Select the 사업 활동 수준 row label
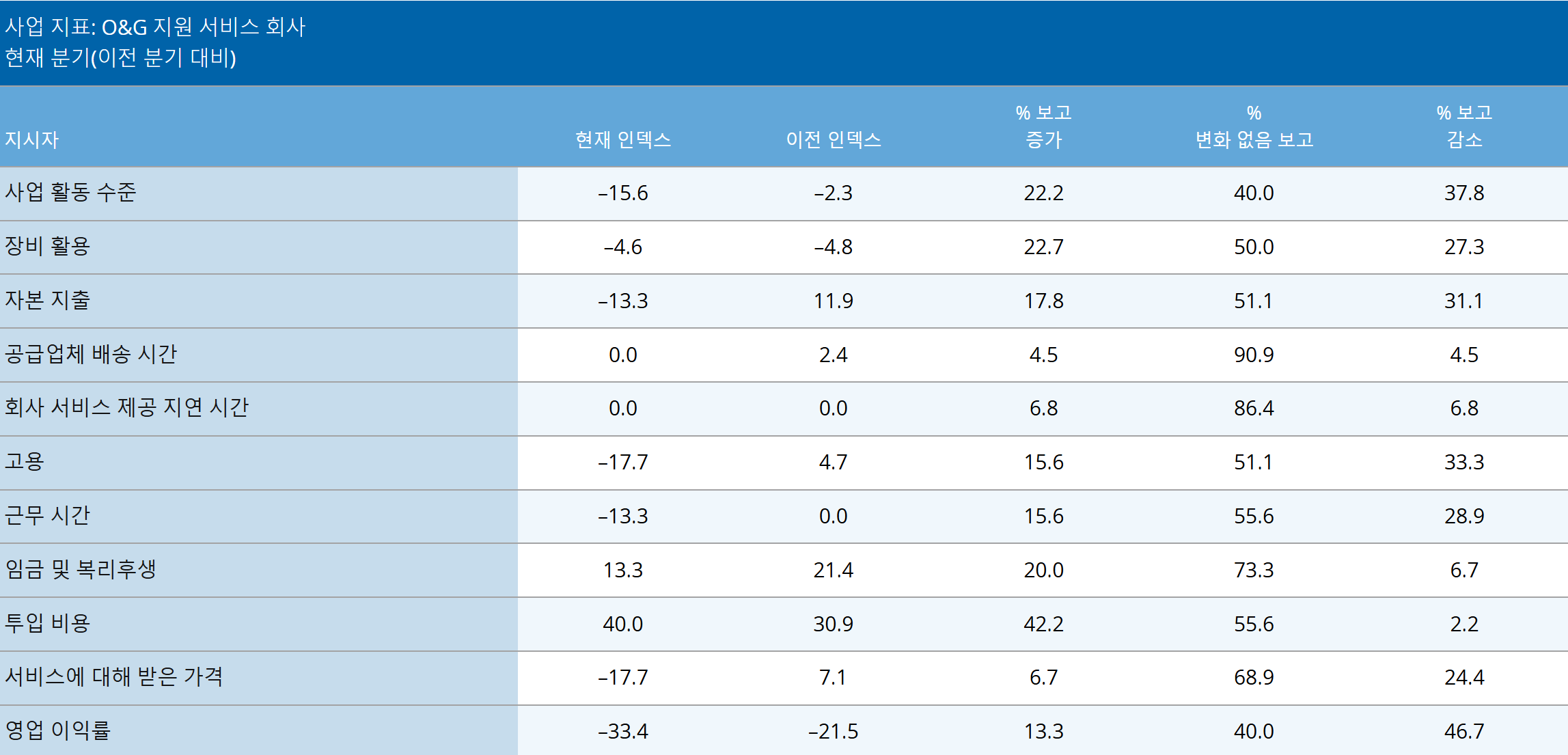The image size is (1568, 755). 70,192
